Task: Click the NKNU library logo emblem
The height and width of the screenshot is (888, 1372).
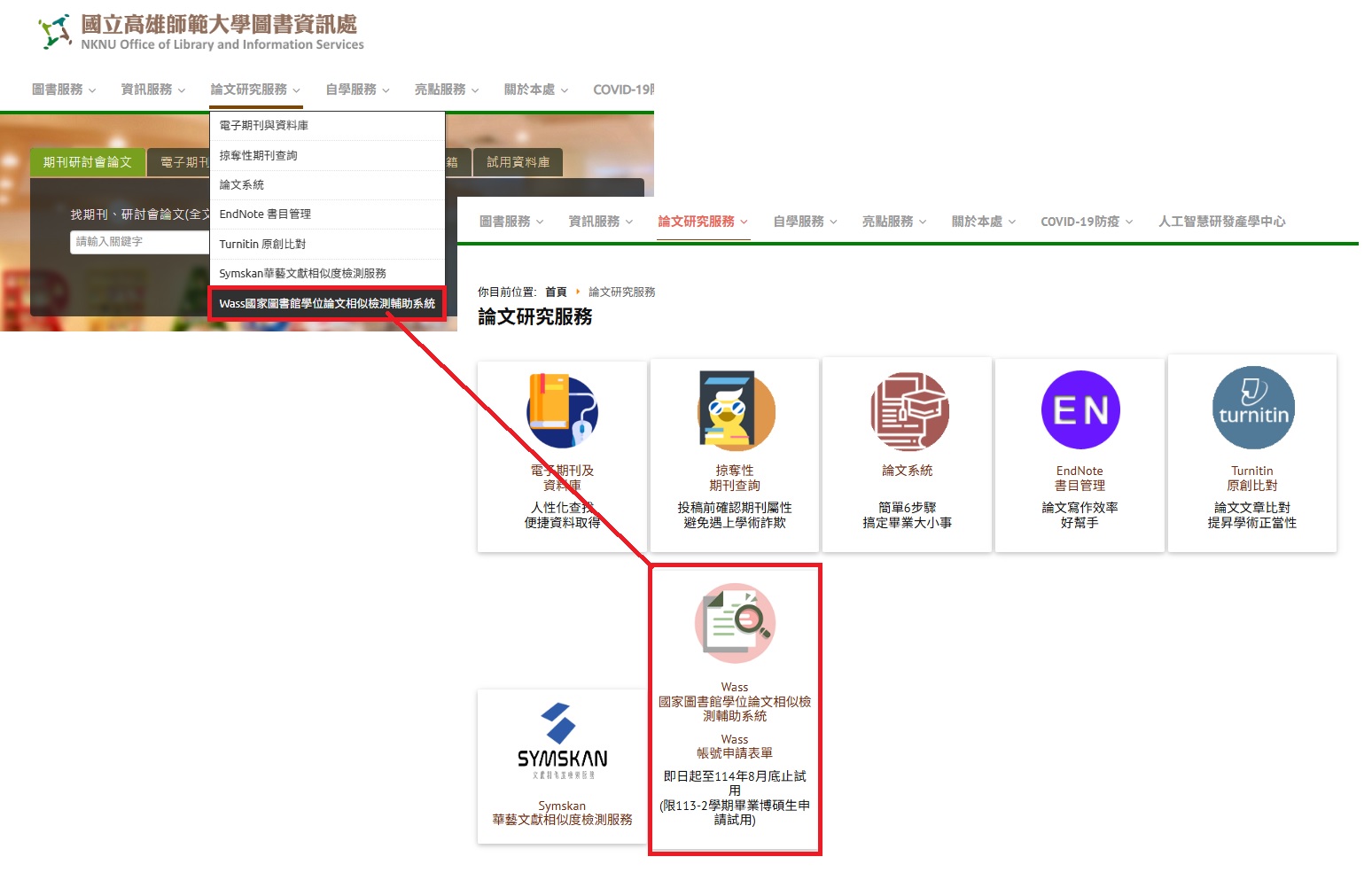Action: click(x=55, y=31)
